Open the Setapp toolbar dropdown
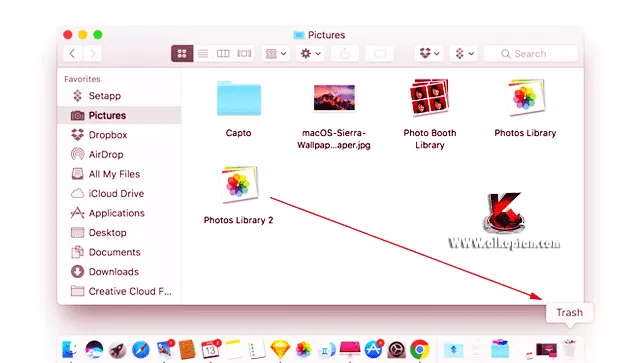This screenshot has height=363, width=640. tap(464, 53)
